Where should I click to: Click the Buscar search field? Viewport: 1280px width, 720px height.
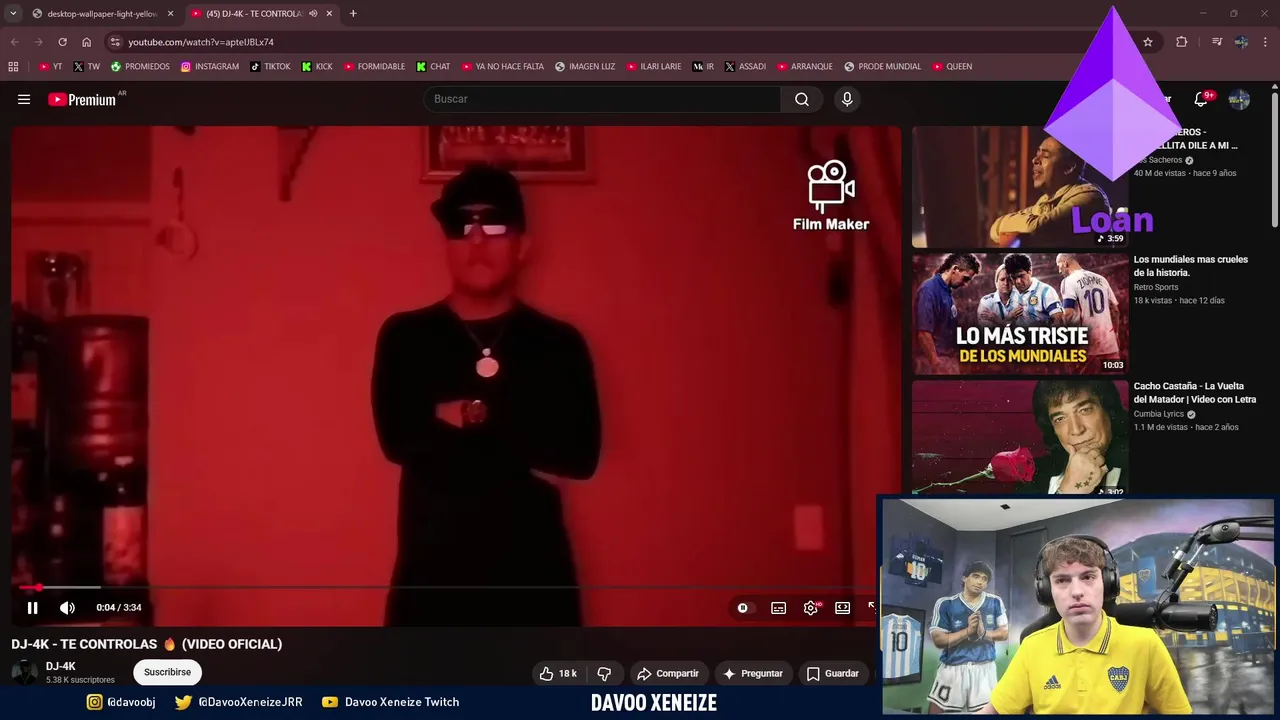coord(603,99)
